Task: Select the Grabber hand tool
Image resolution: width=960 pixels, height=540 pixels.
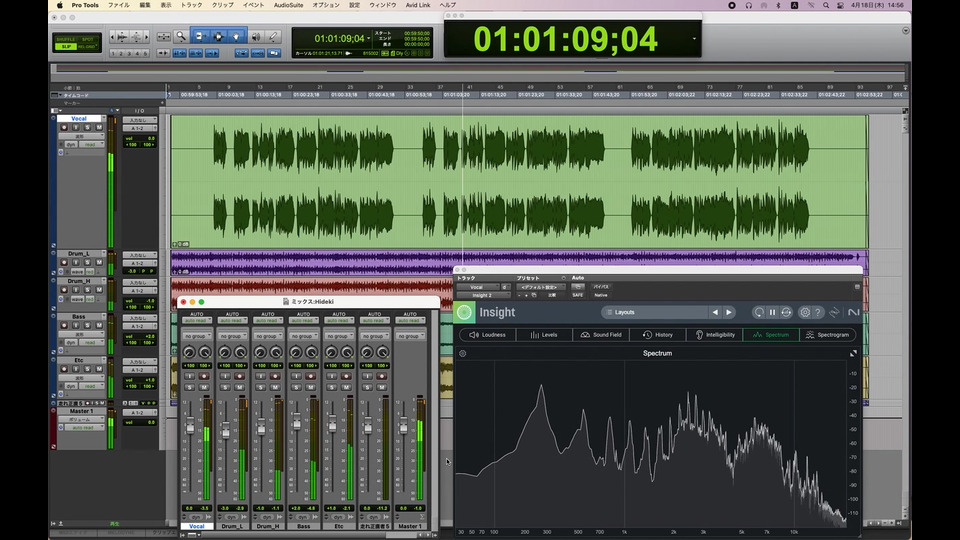Action: coord(236,37)
